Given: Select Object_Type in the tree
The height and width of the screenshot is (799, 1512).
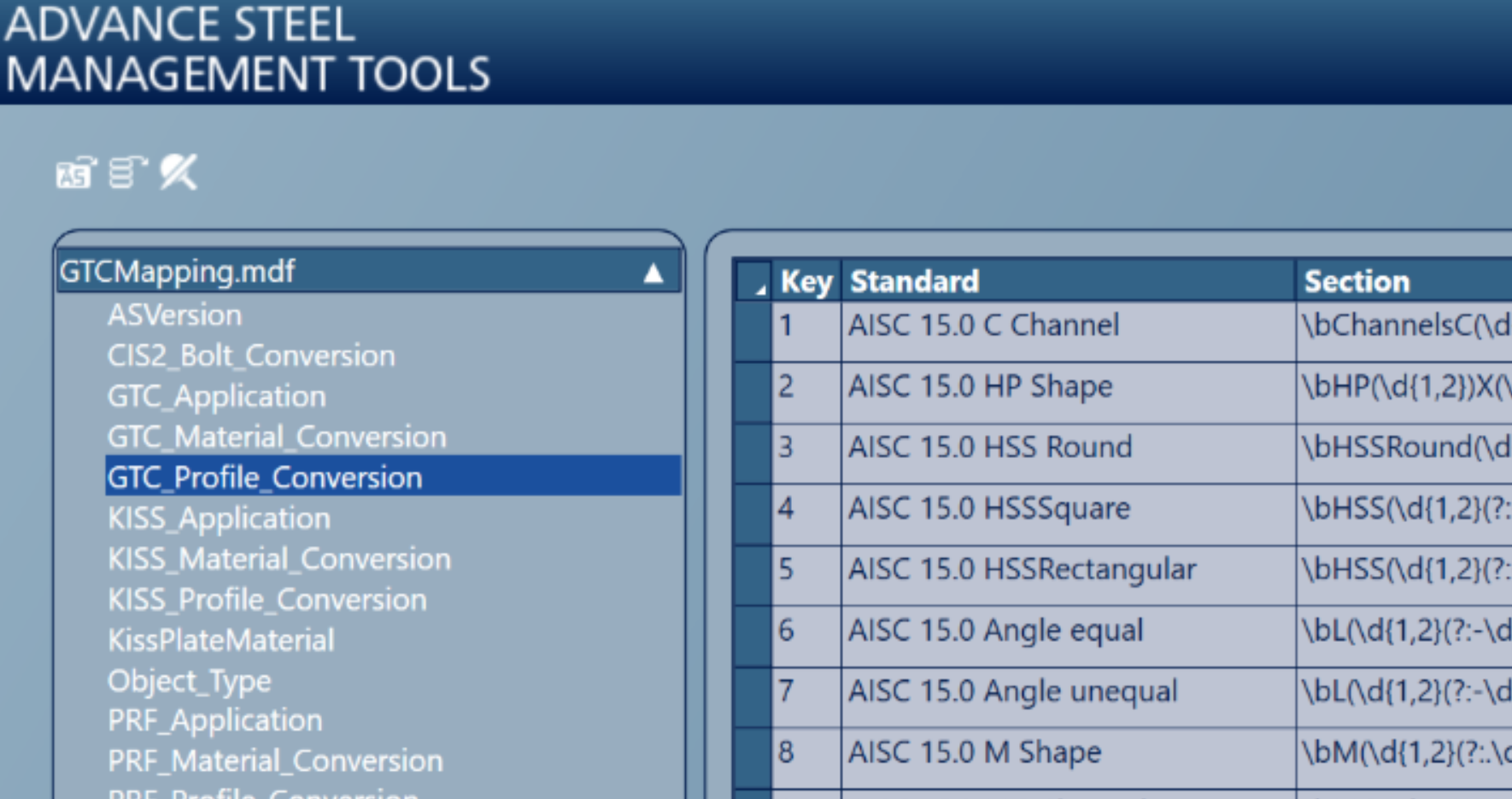Looking at the screenshot, I should [189, 681].
